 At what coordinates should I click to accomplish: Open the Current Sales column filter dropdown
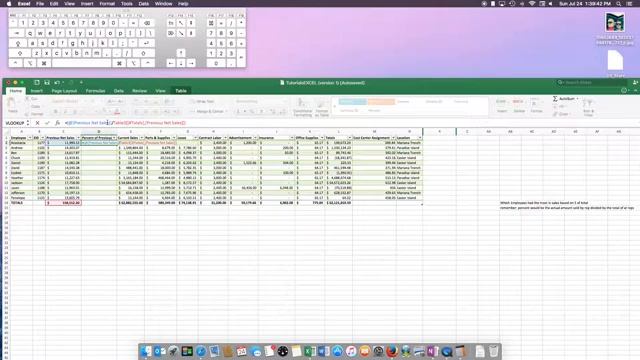[x=142, y=138]
